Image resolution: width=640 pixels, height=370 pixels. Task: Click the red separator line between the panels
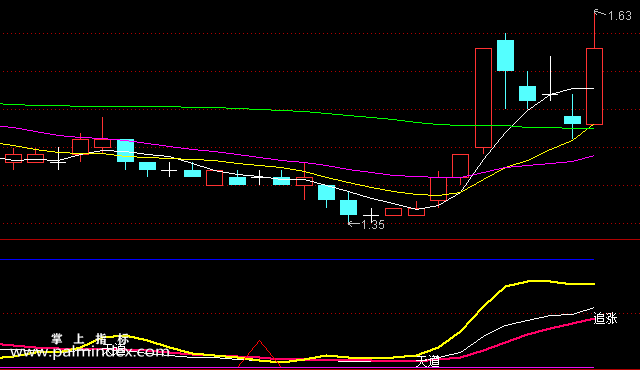pos(320,240)
